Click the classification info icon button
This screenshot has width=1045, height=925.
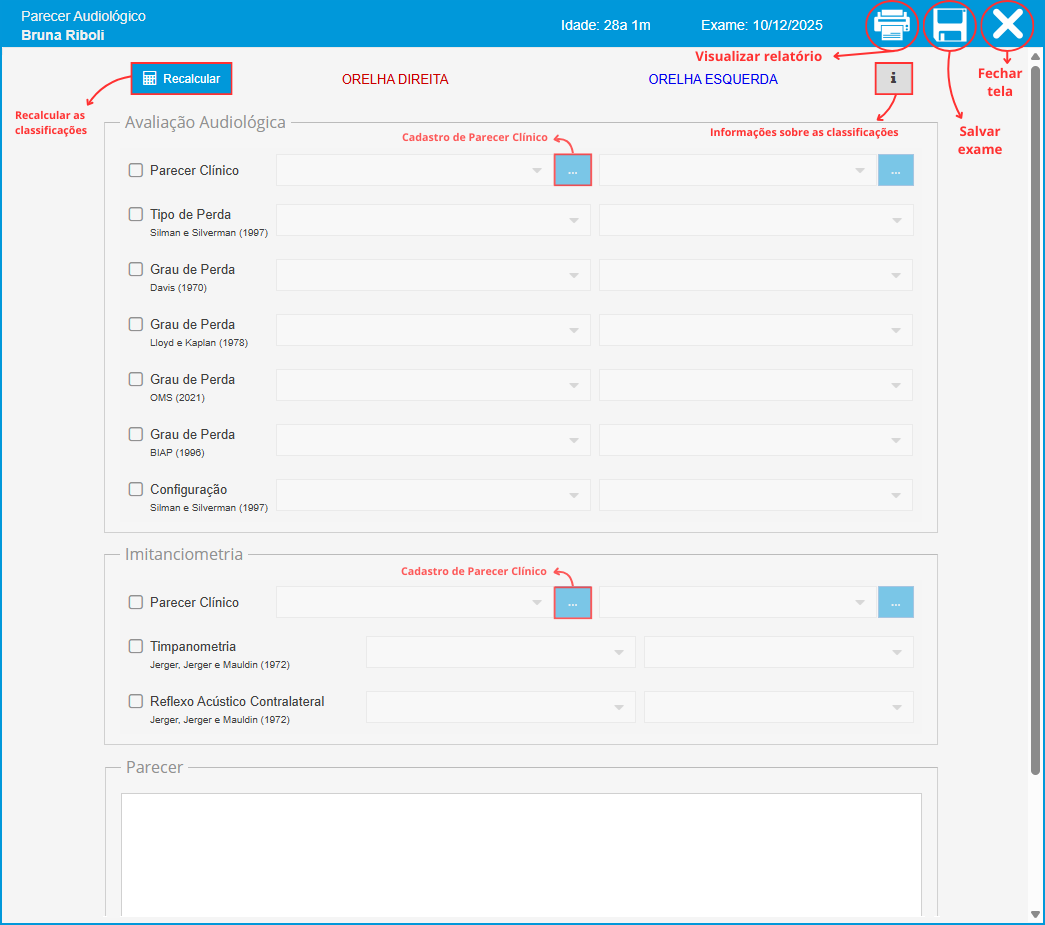893,78
